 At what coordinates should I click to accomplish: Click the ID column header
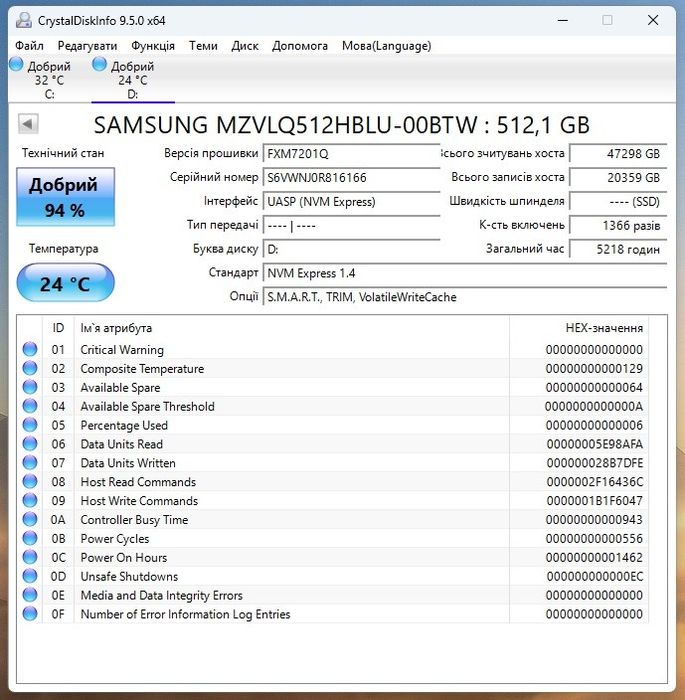[x=58, y=328]
